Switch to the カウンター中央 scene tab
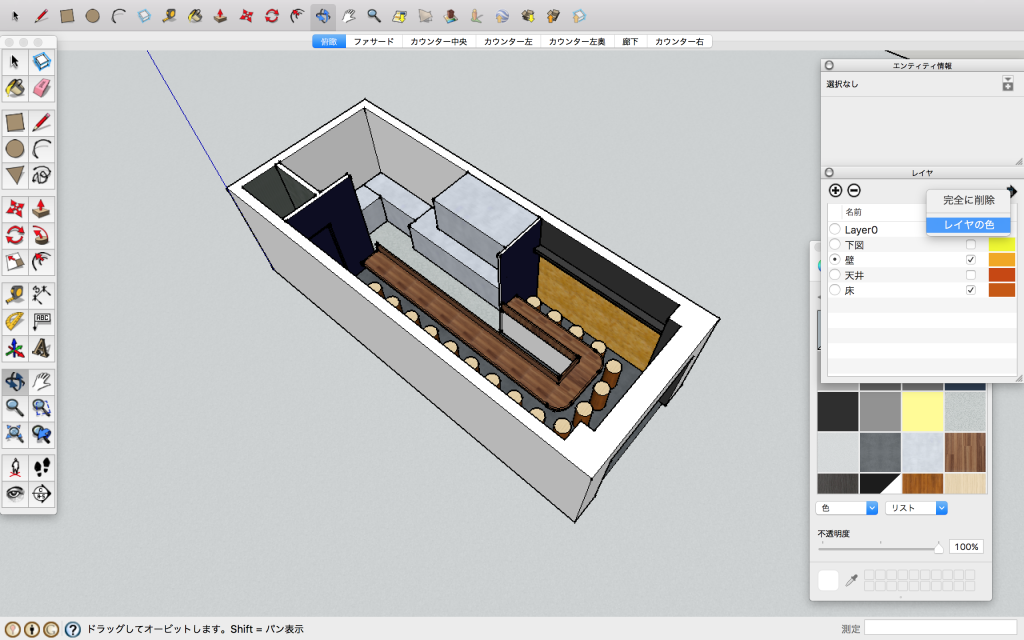 (437, 42)
